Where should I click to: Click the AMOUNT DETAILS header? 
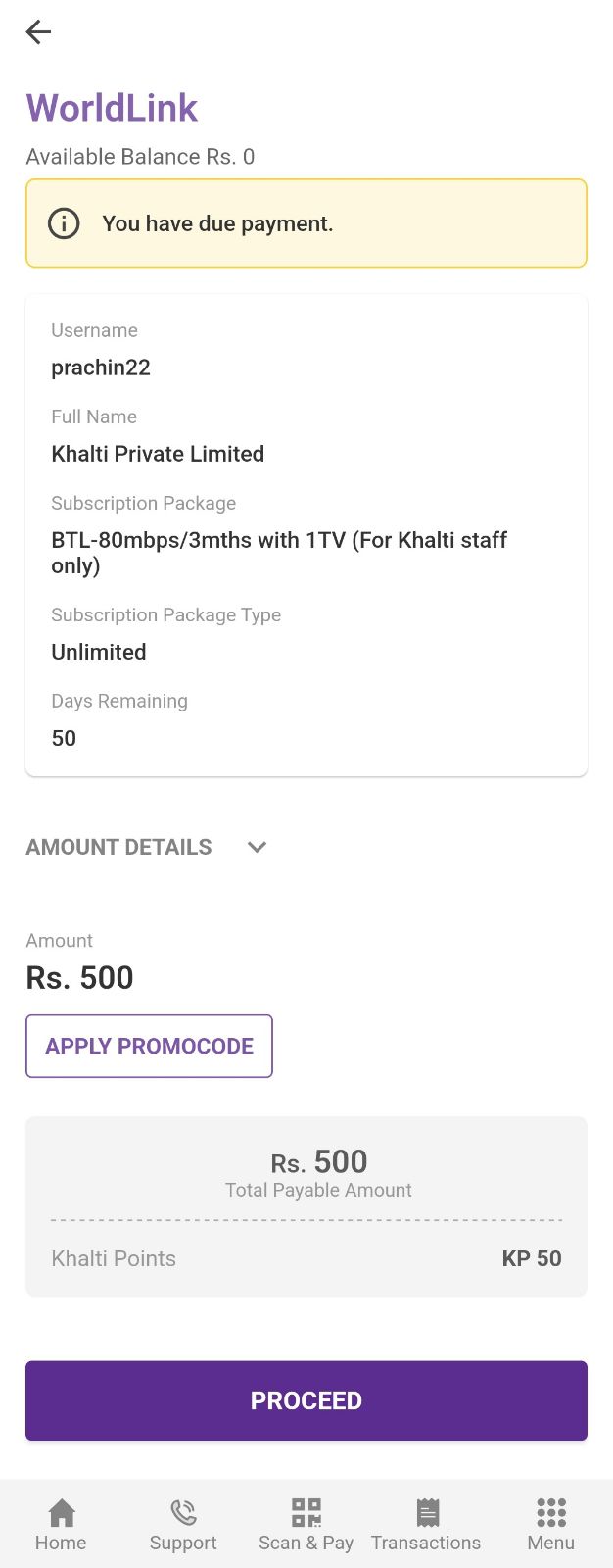118,847
